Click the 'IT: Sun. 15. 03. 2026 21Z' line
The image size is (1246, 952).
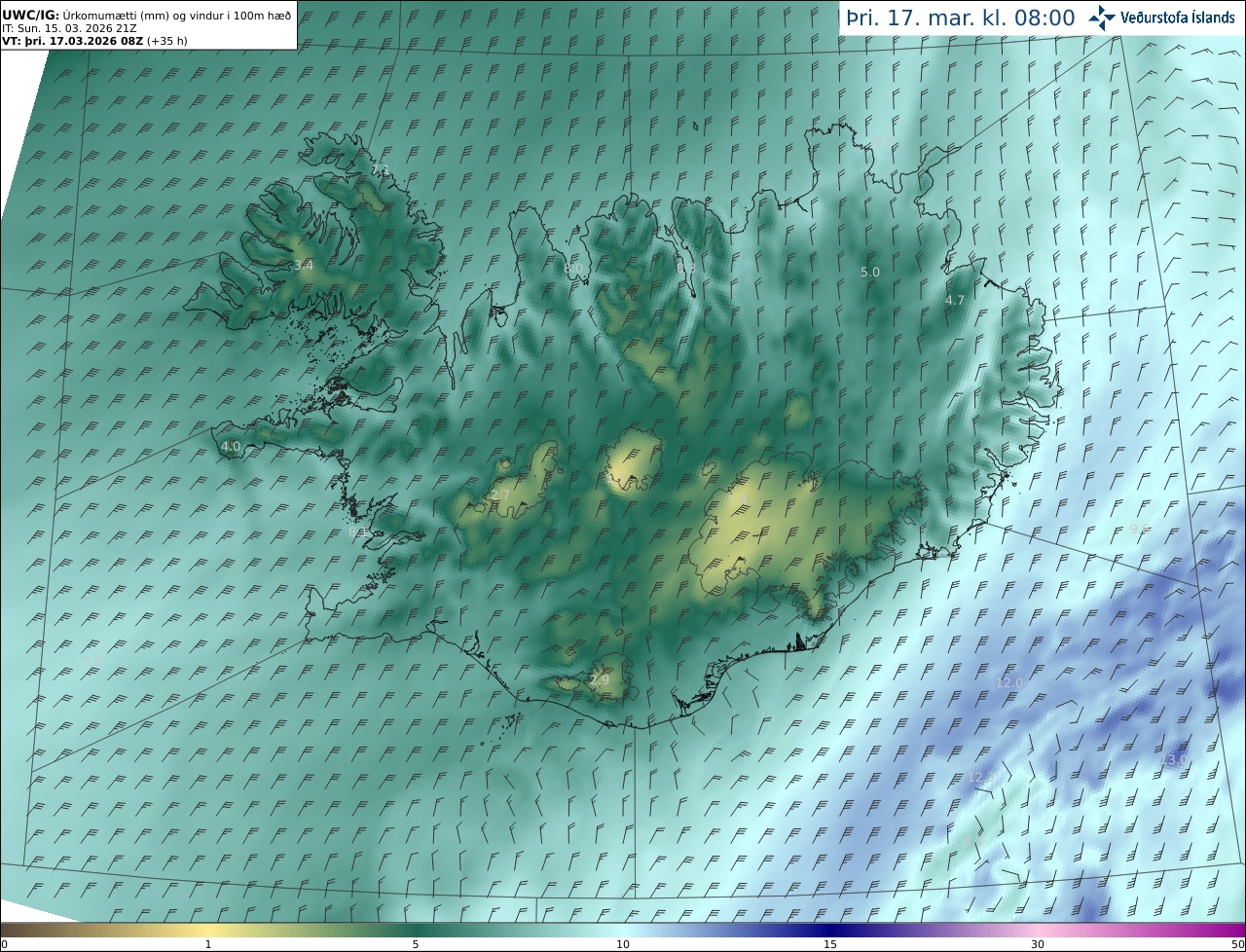coord(68,28)
